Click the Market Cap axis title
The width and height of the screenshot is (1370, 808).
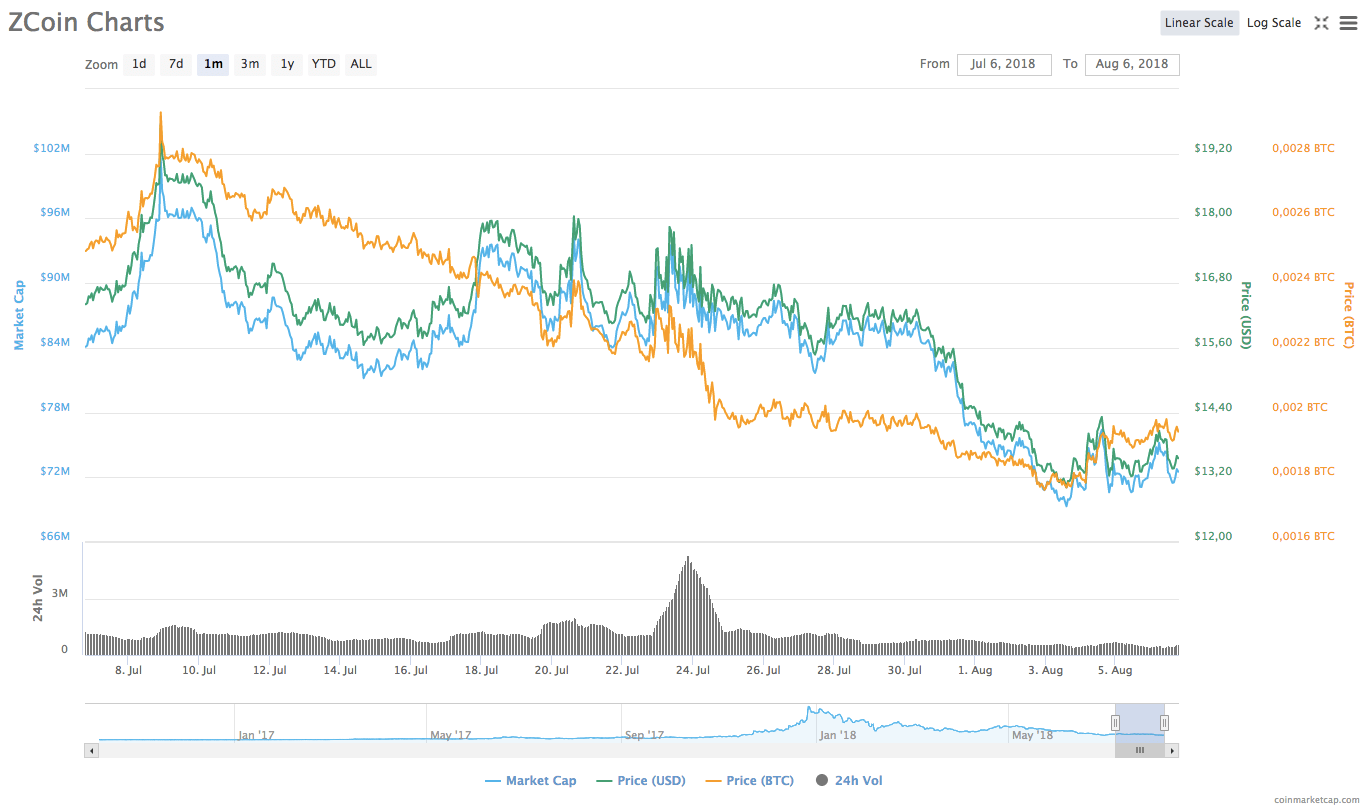[x=18, y=315]
